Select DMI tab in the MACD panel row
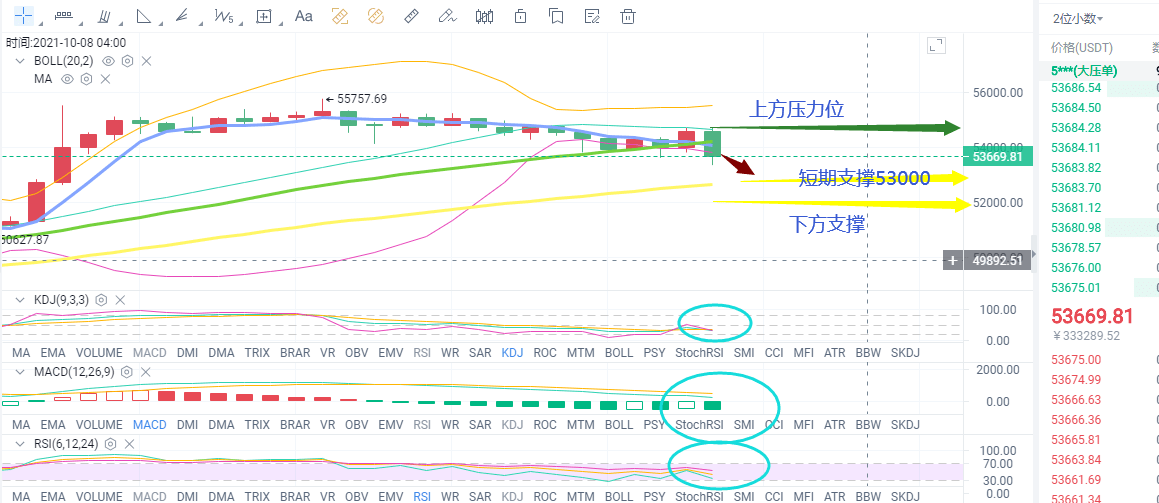Viewport: 1159px width, 503px height. pos(187,425)
